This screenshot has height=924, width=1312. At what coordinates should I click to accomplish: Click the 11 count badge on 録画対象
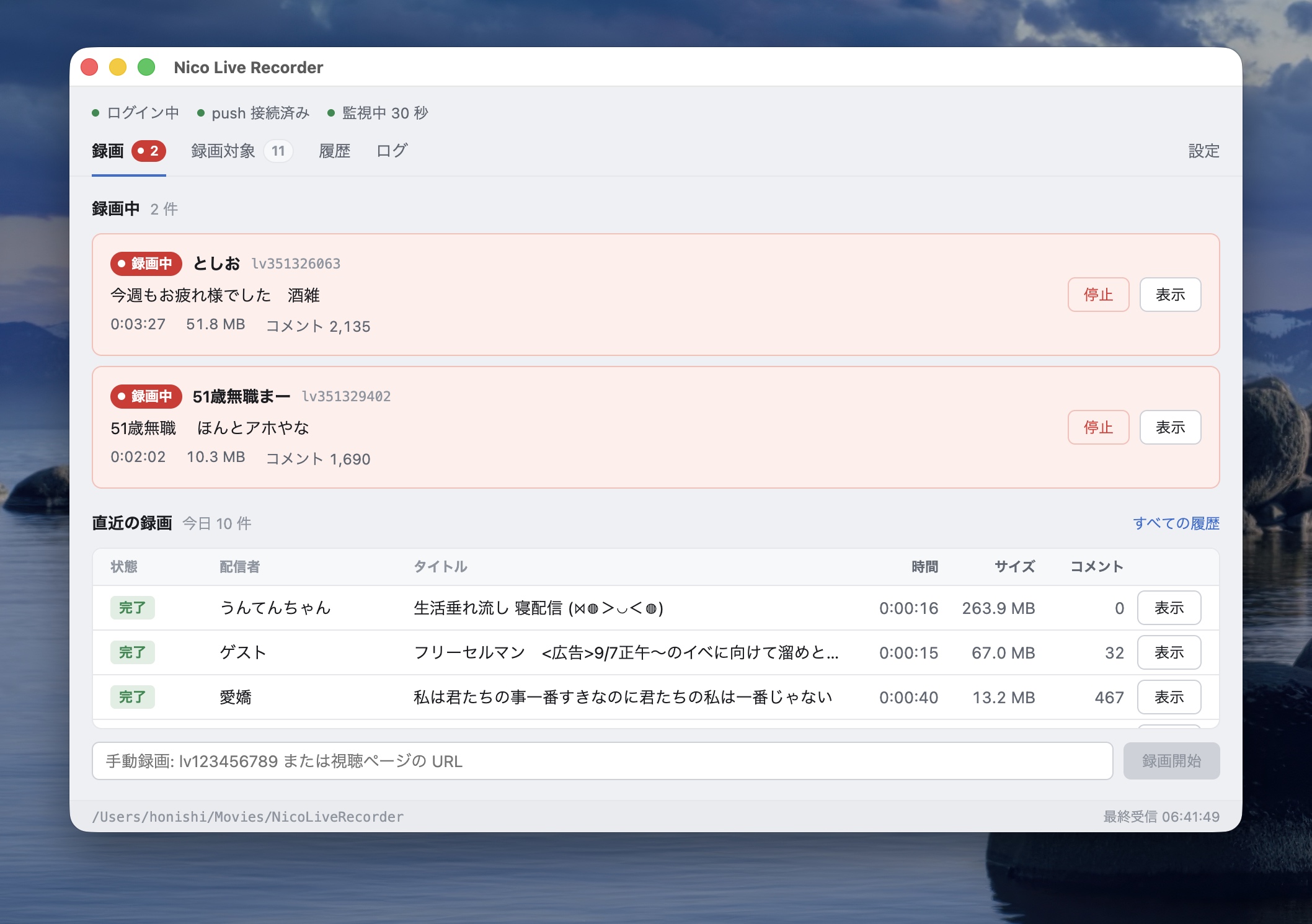[278, 151]
